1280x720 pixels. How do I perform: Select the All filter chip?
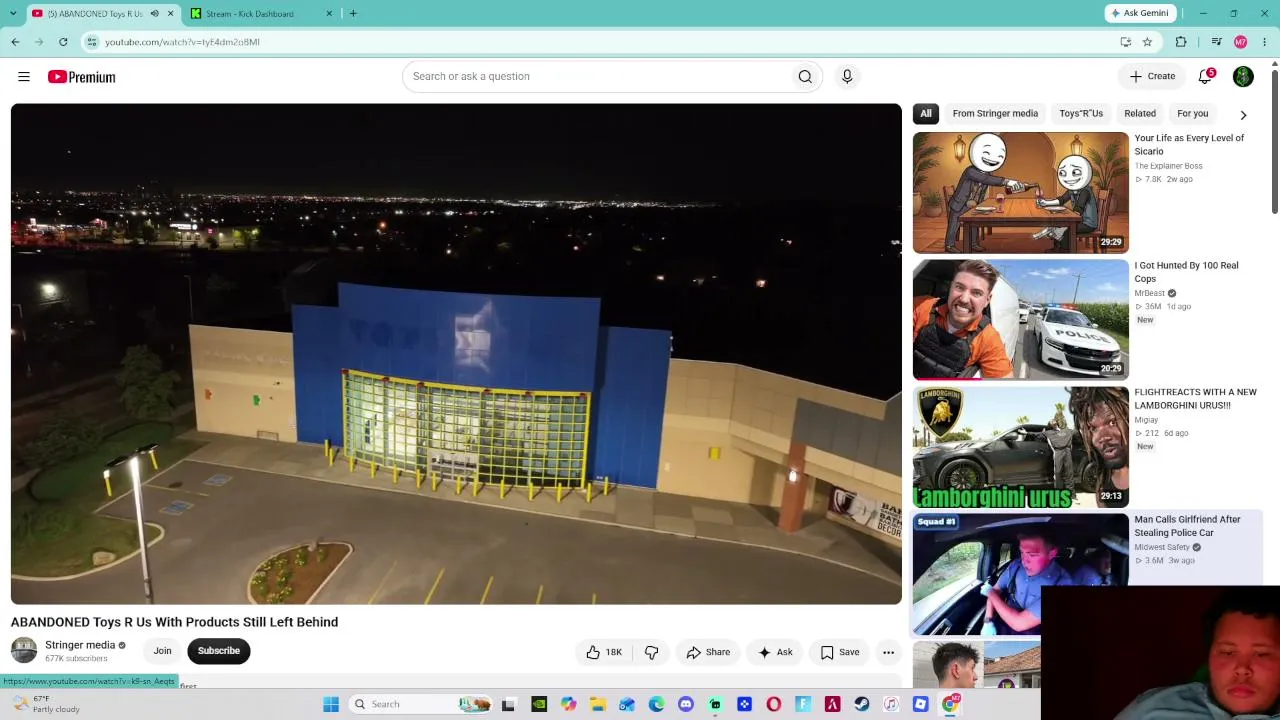pos(926,113)
